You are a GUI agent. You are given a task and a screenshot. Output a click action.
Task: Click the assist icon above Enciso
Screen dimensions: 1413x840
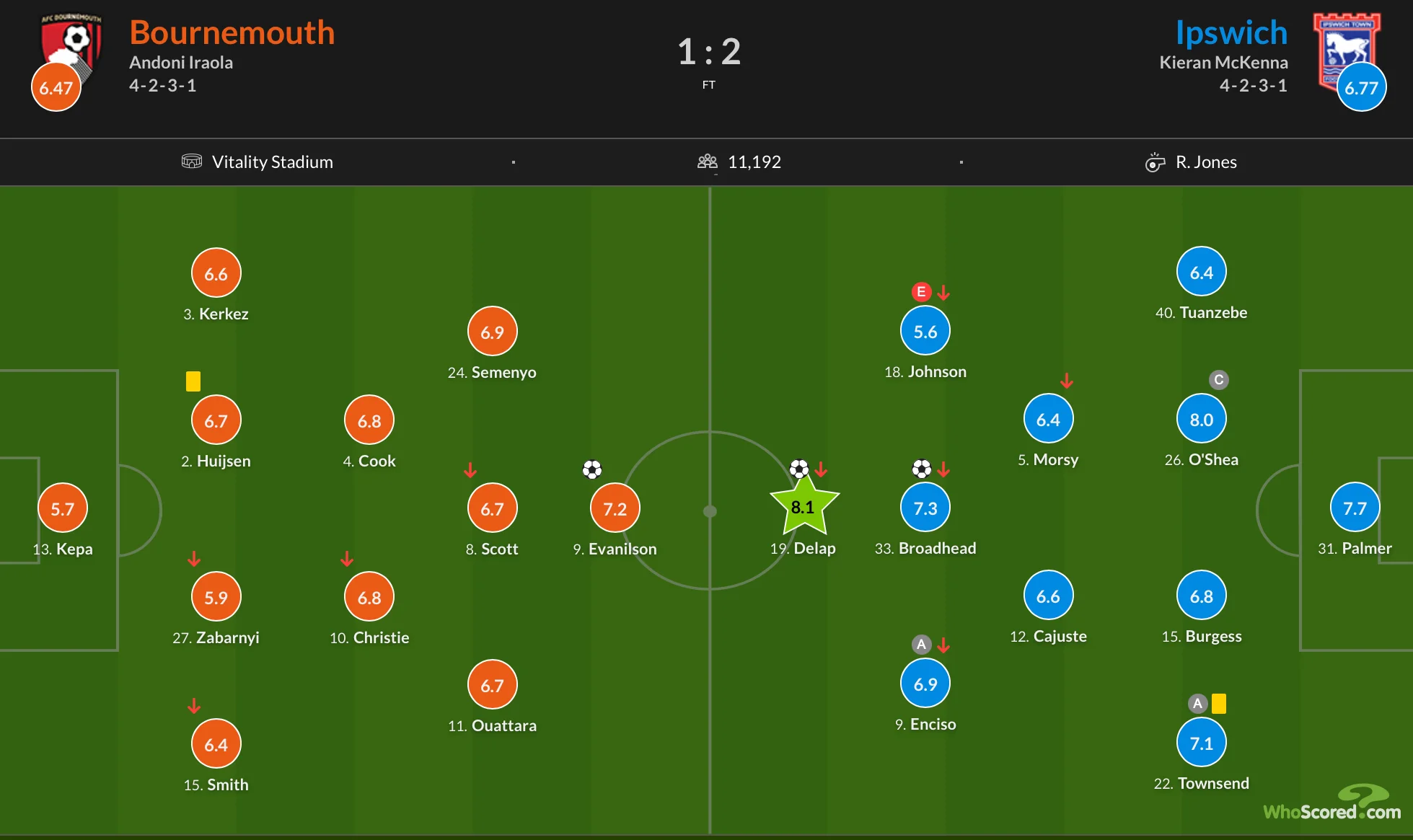click(921, 645)
